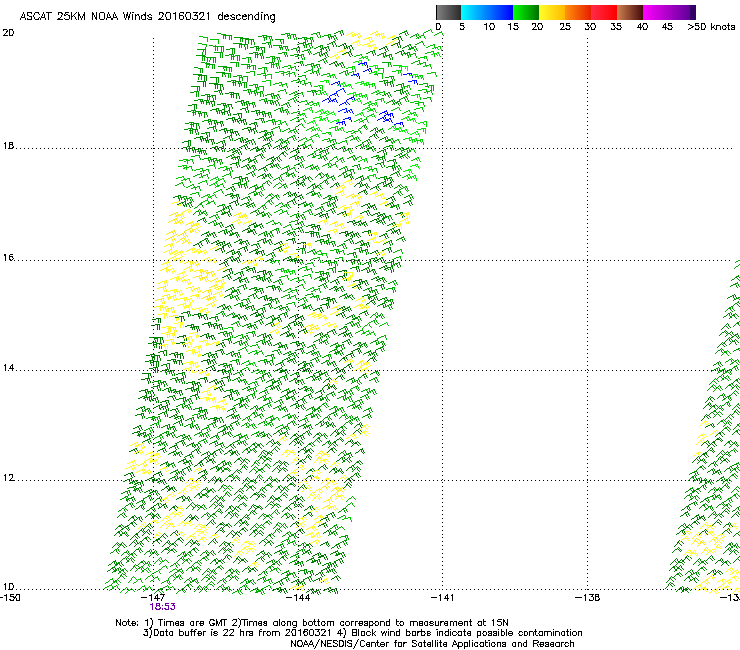Click the latitude axis label '12'
This screenshot has width=740, height=650.
coord(8,478)
